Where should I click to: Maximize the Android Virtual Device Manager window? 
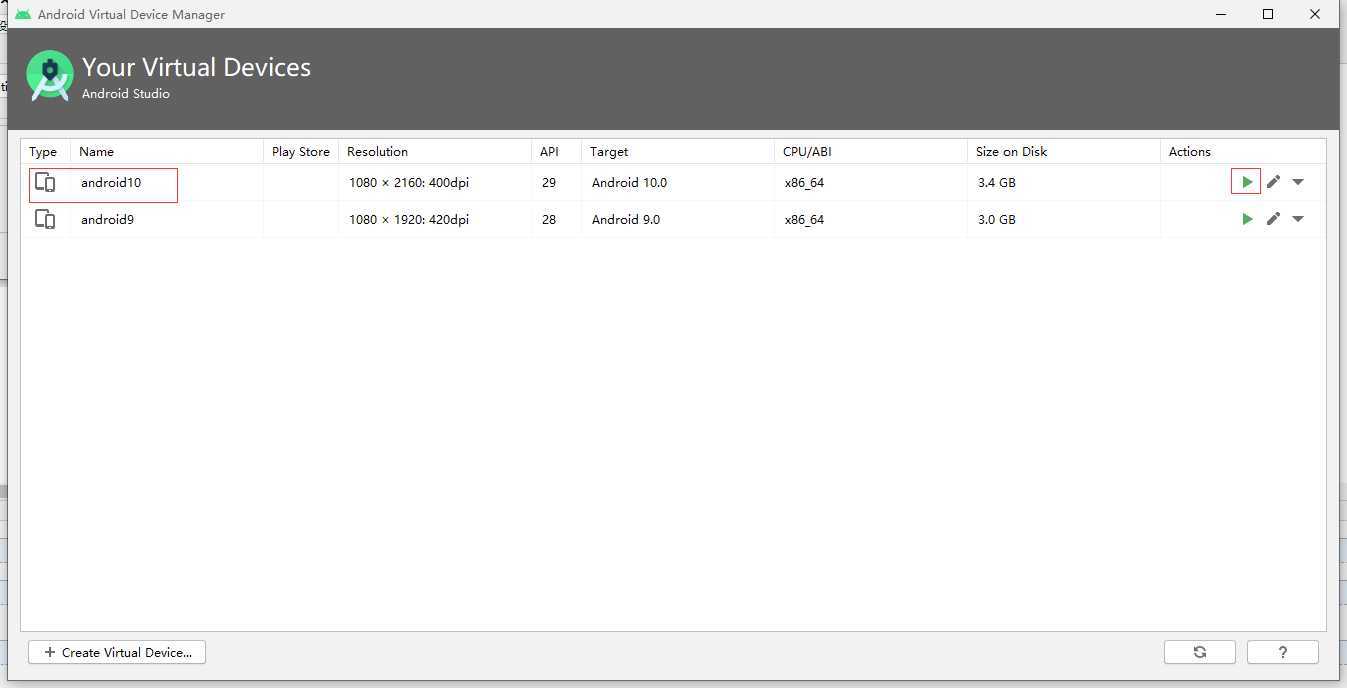[1268, 14]
